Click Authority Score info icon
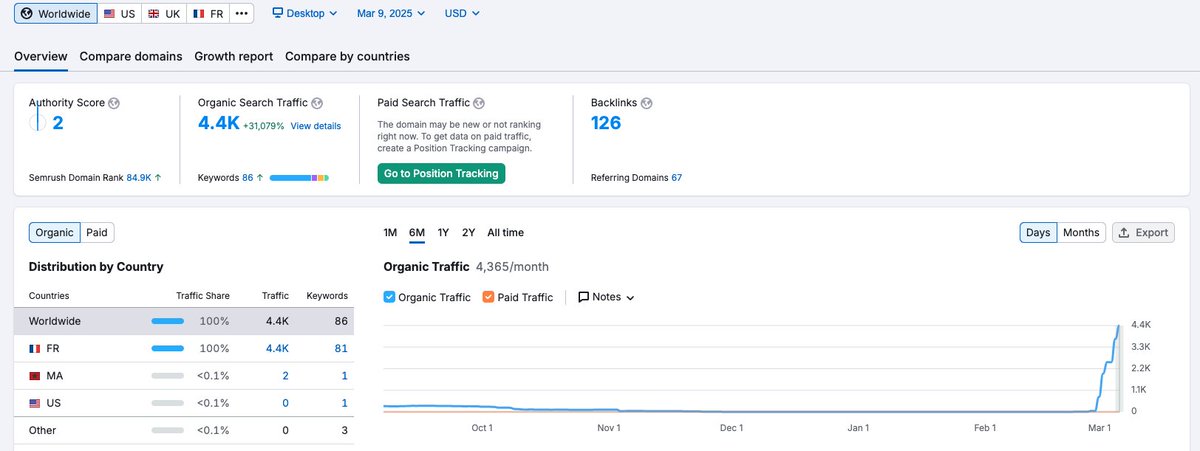The width and height of the screenshot is (1200, 451). point(114,103)
